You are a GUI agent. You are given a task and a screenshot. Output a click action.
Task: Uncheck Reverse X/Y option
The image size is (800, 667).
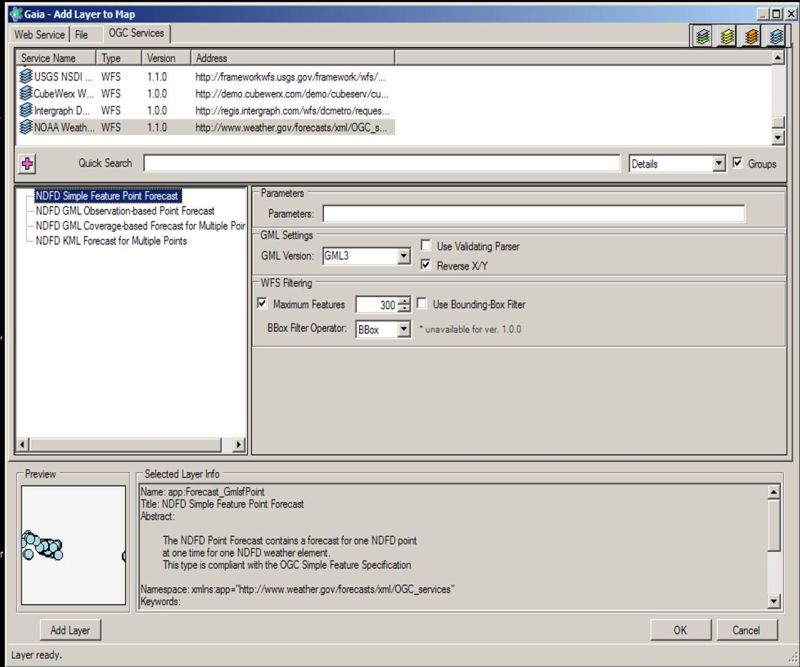(426, 265)
